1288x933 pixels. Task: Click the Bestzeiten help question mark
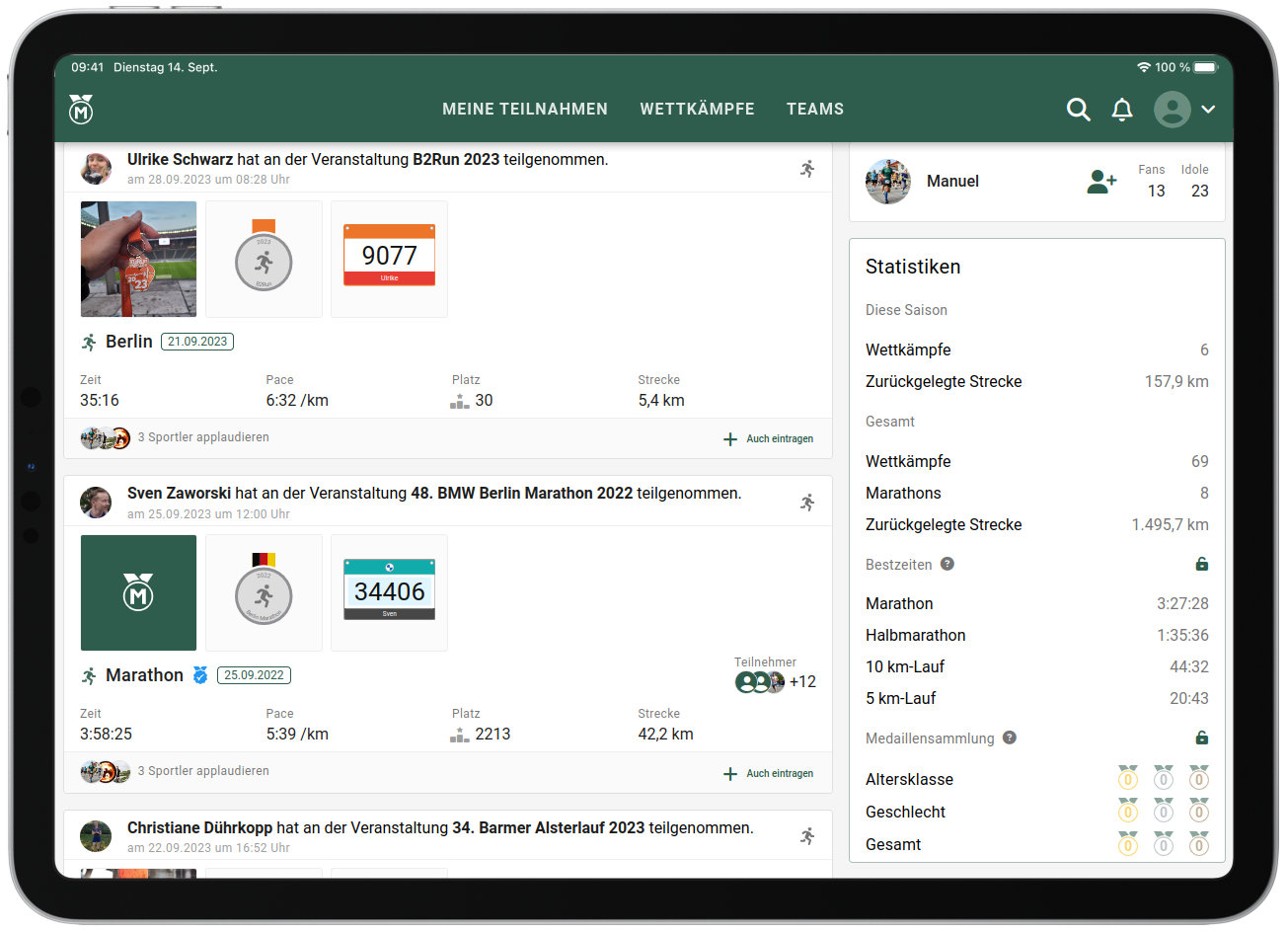(947, 564)
